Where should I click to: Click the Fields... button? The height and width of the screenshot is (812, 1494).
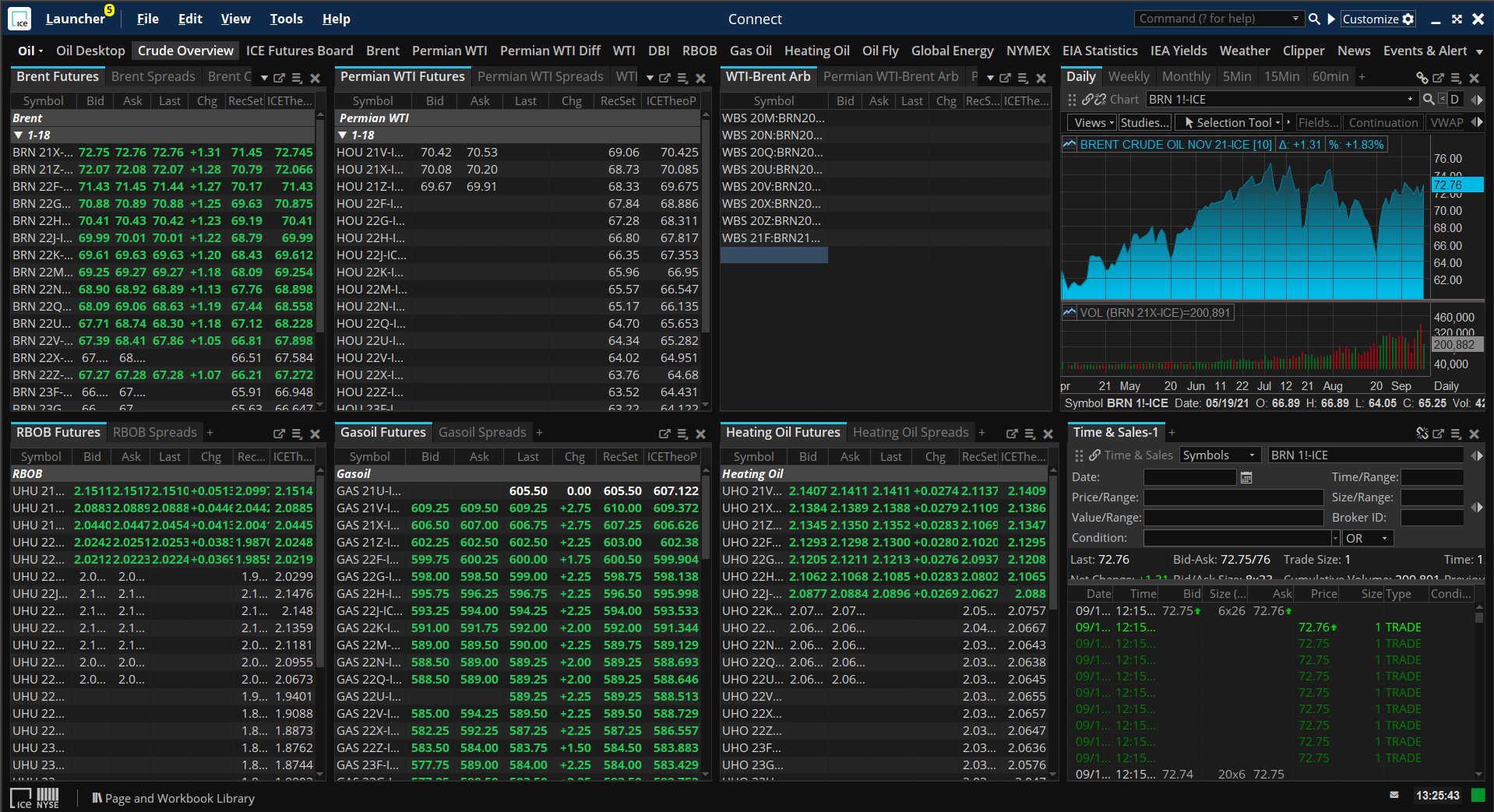click(x=1318, y=122)
